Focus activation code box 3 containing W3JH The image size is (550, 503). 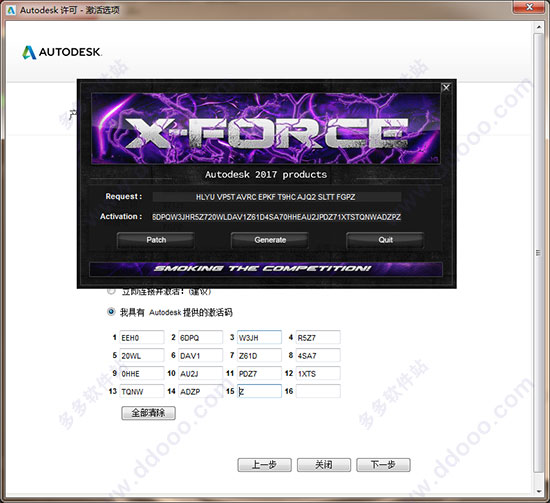(259, 337)
